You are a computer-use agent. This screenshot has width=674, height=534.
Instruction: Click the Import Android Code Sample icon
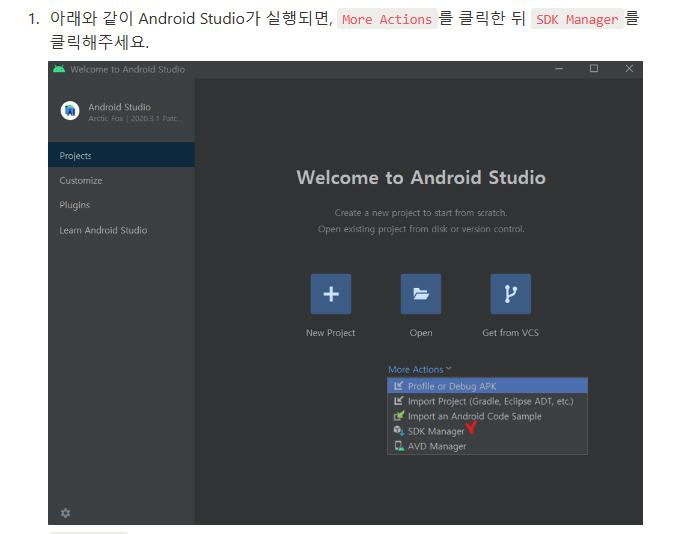399,416
